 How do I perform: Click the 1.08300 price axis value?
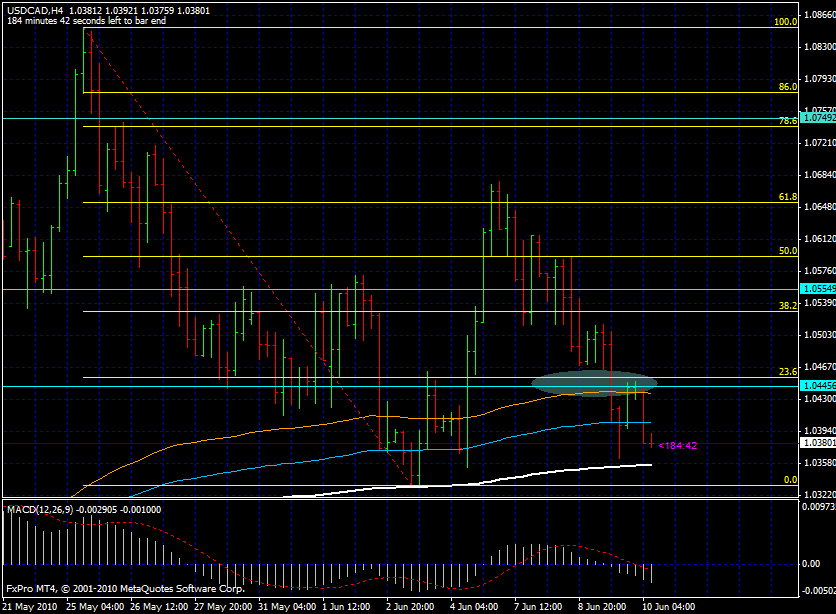[x=819, y=47]
